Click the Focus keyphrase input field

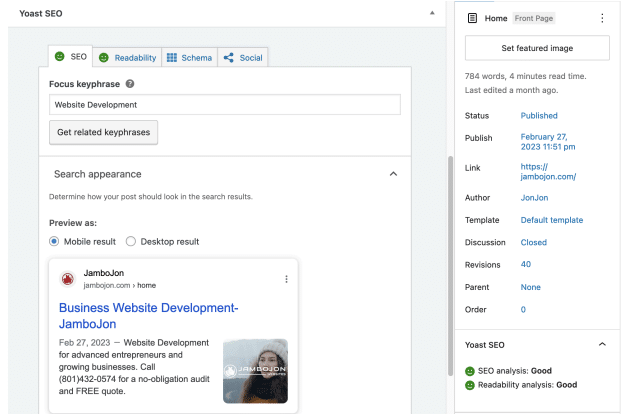[x=225, y=105]
